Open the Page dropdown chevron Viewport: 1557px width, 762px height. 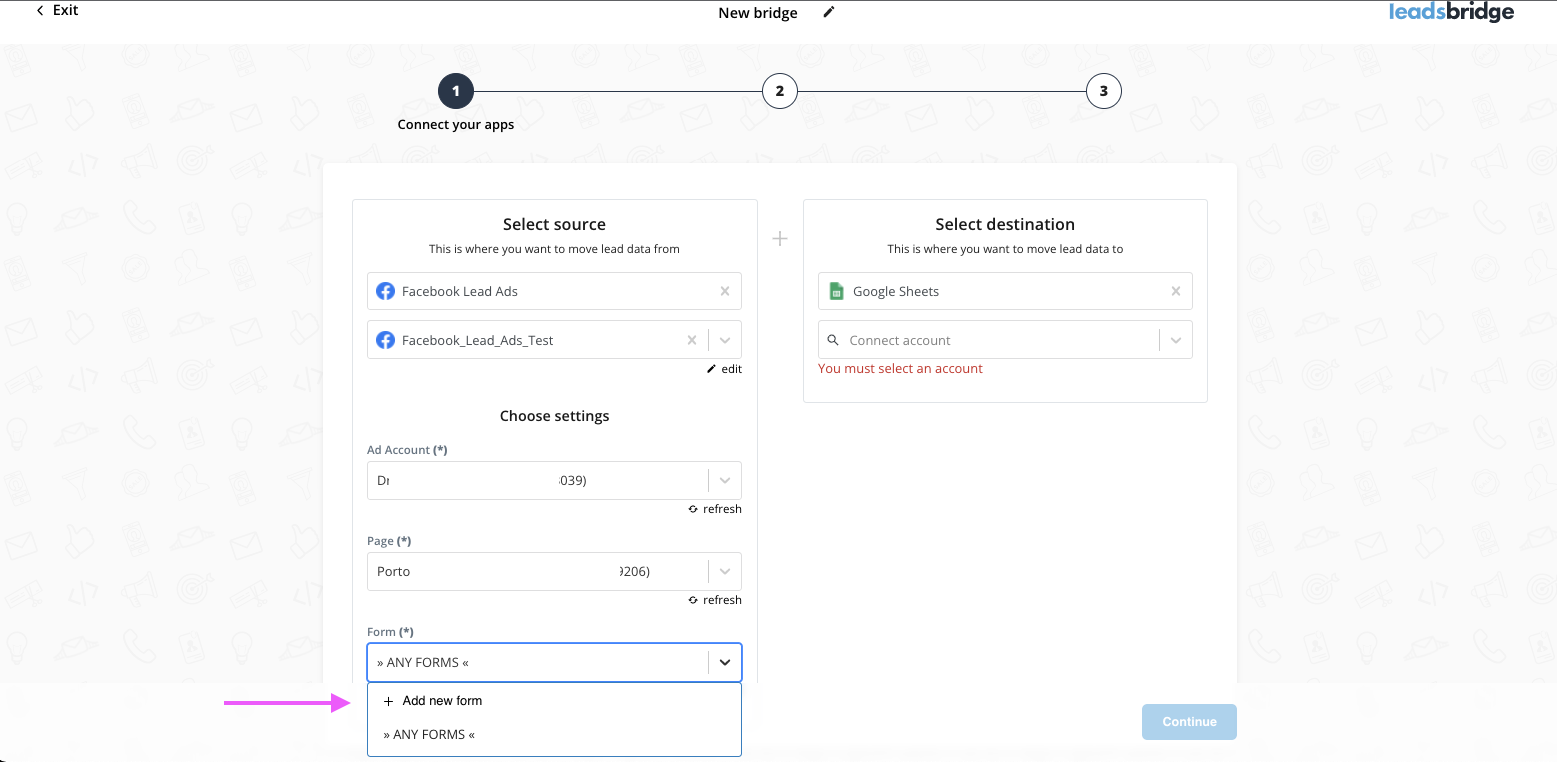725,572
